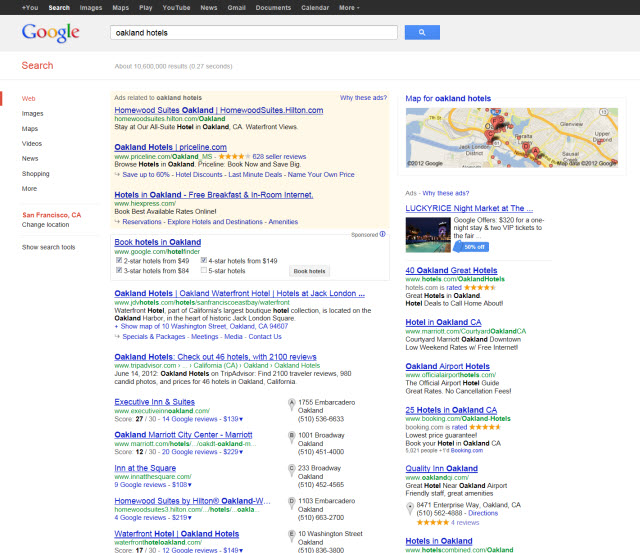Open Executive Inn & Suites listing
The image size is (640, 553).
tap(155, 402)
